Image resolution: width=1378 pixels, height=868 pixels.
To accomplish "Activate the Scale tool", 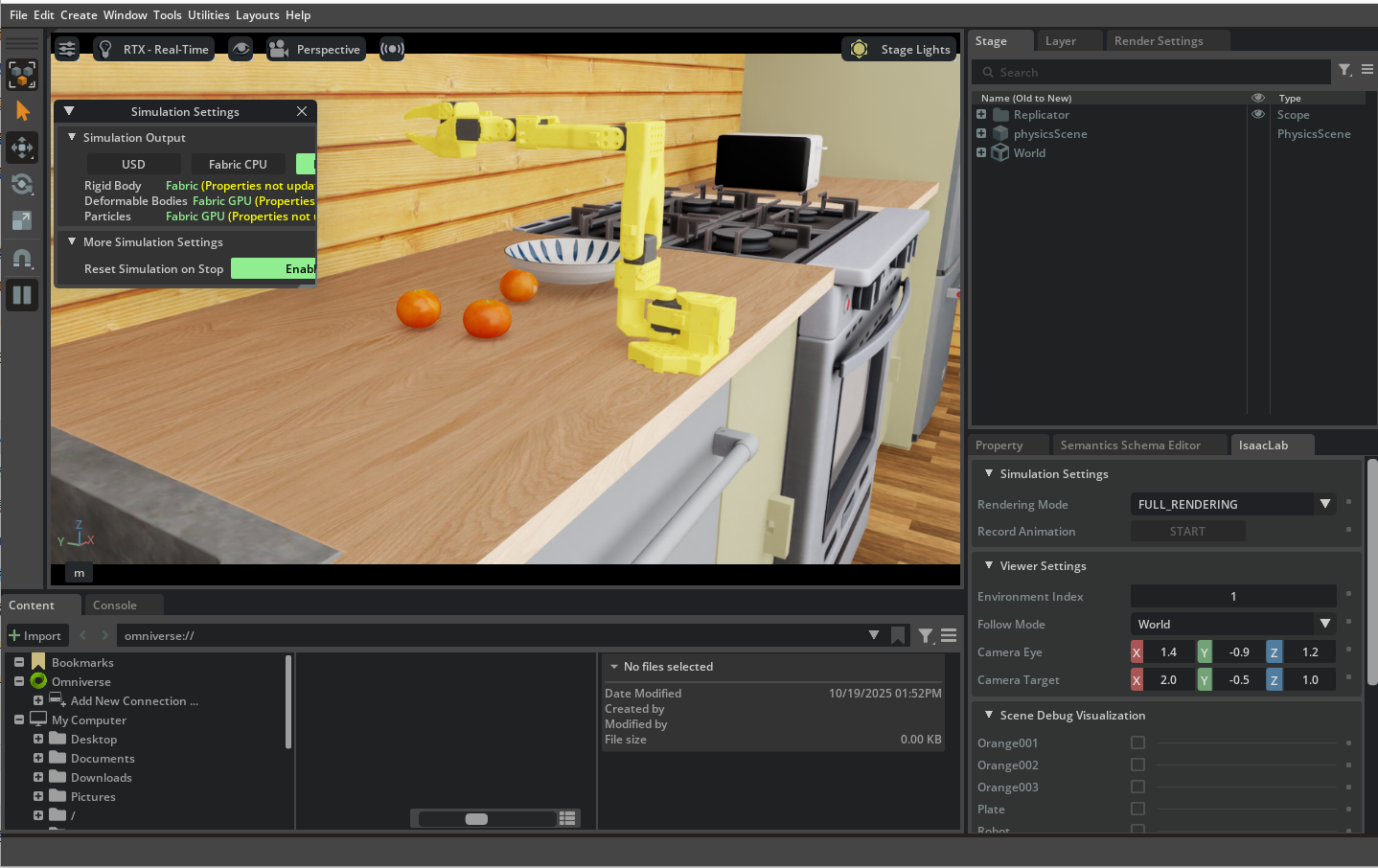I will [x=22, y=220].
